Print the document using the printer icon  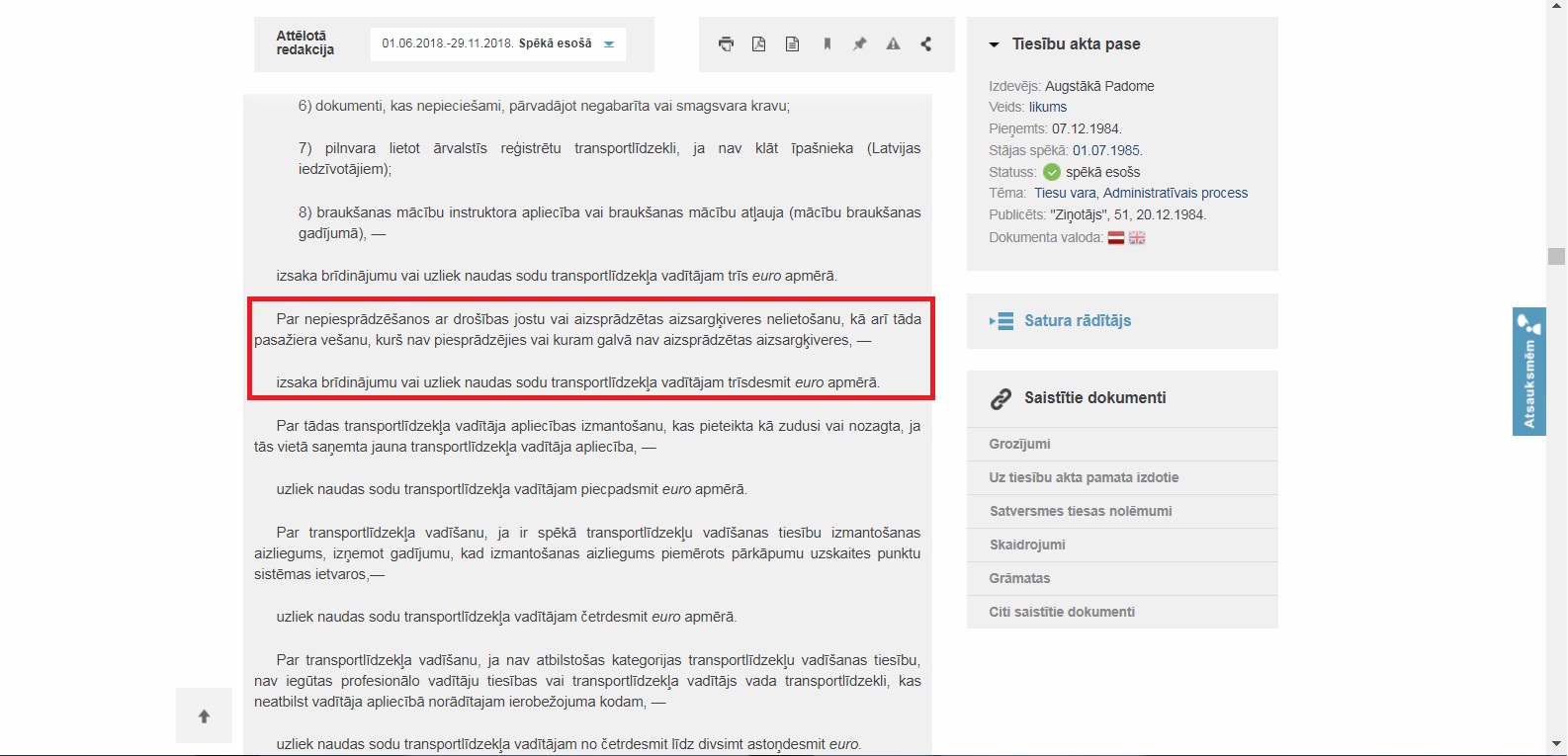tap(726, 43)
